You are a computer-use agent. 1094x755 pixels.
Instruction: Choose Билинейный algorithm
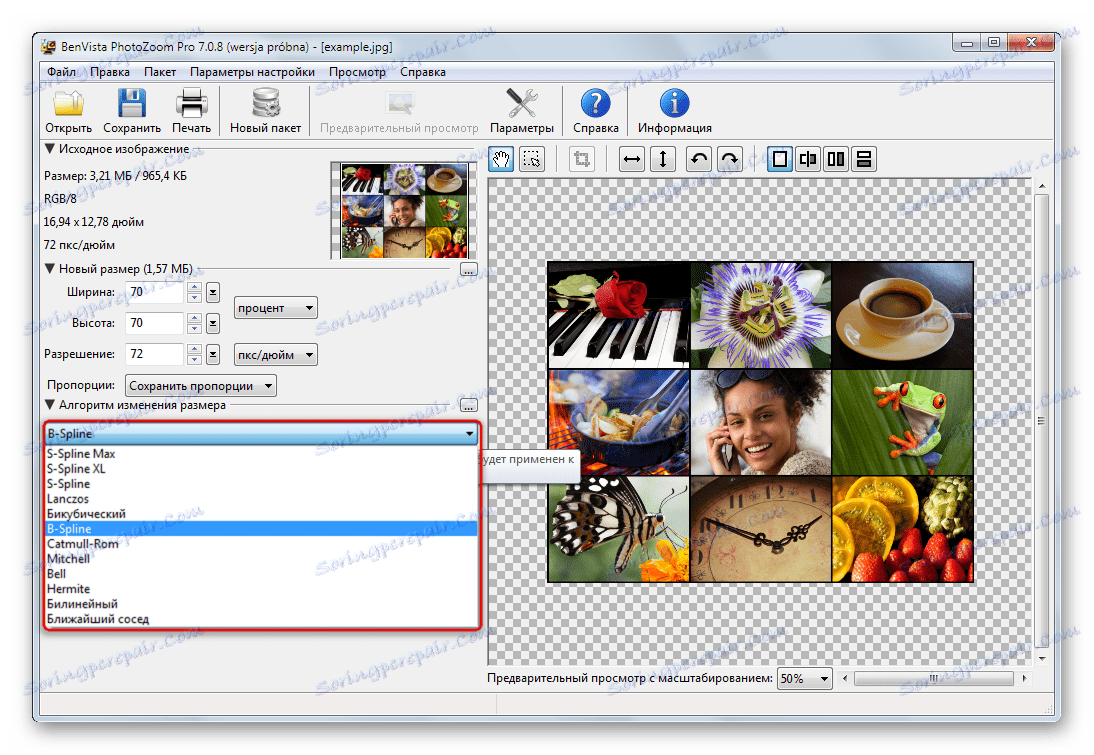point(262,604)
